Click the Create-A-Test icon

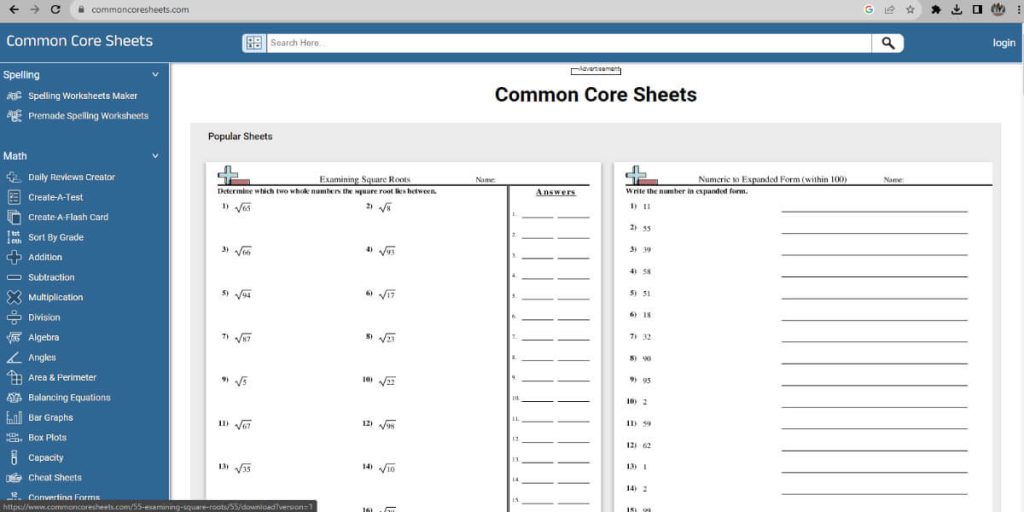(14, 197)
